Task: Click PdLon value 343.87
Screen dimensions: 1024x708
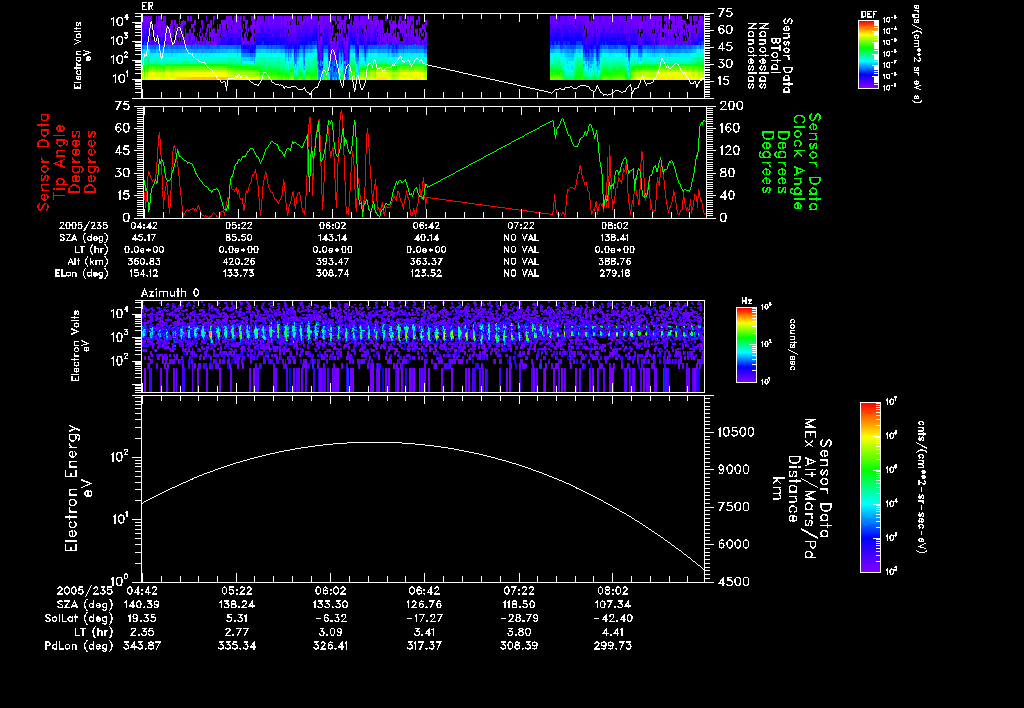Action: pos(142,646)
